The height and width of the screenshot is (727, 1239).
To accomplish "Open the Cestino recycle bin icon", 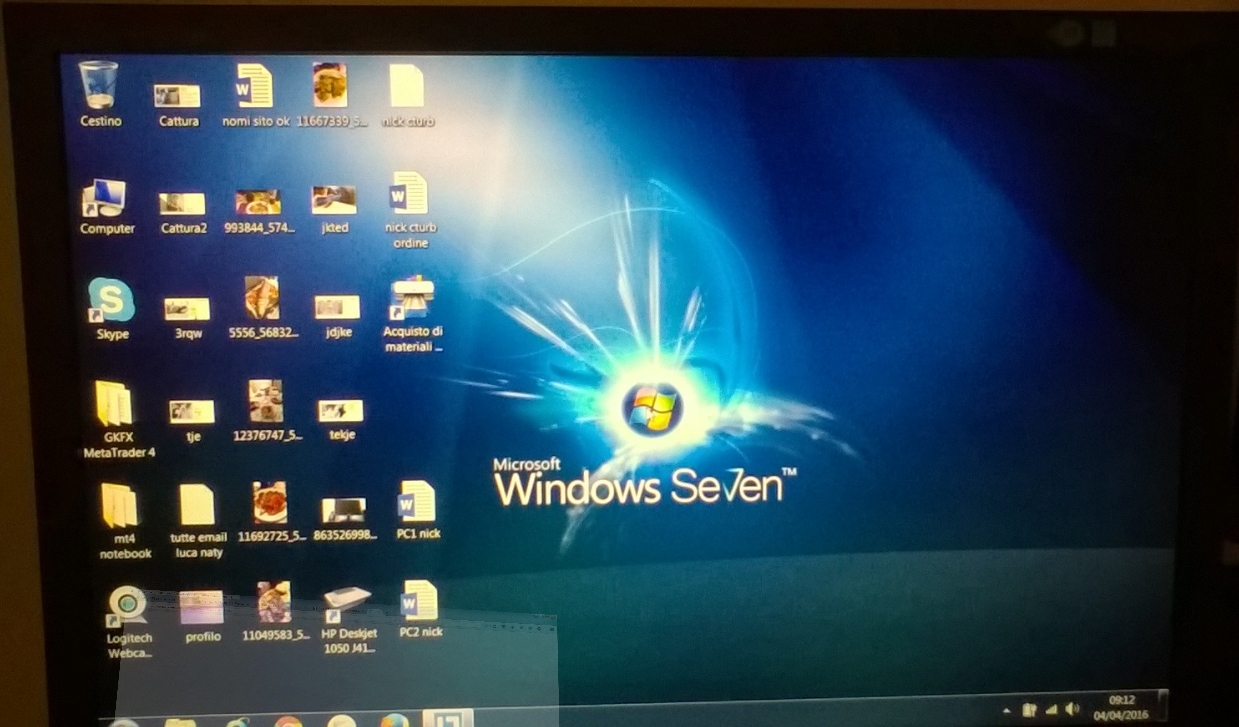I will tap(99, 85).
